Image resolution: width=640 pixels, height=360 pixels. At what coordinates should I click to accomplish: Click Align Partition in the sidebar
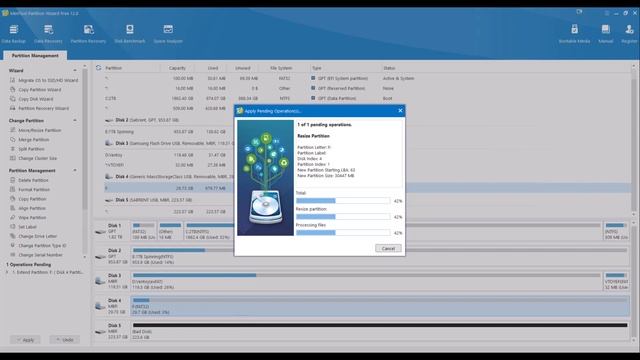[28, 208]
